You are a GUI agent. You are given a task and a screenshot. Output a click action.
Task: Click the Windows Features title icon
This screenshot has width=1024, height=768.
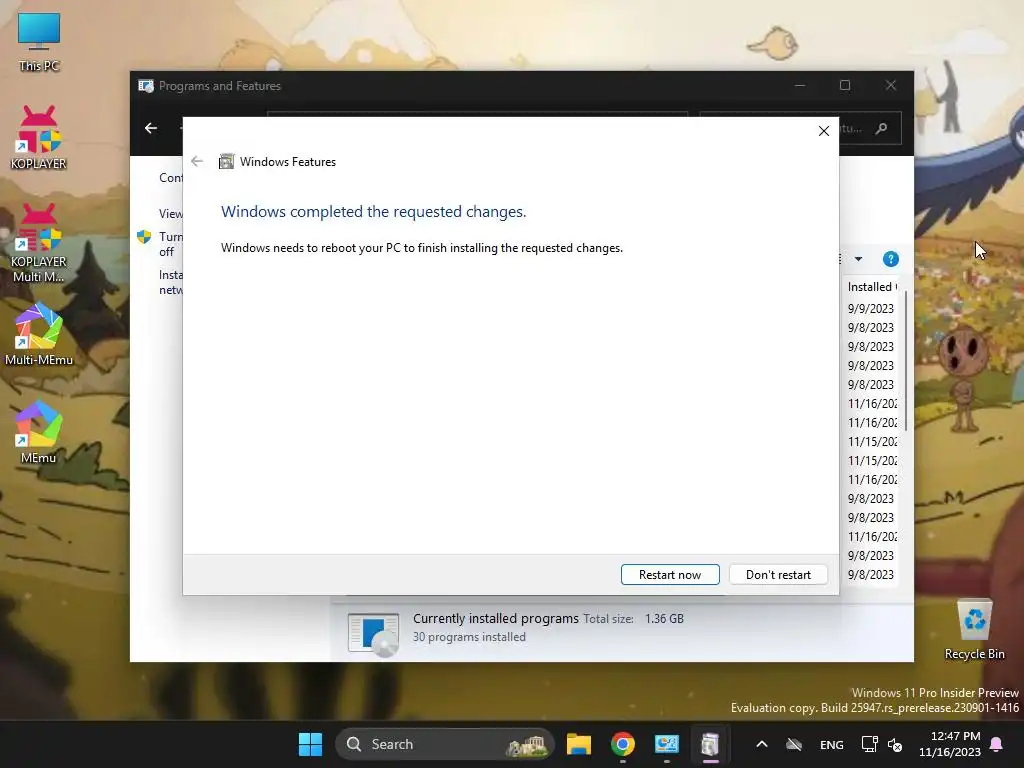tap(226, 161)
